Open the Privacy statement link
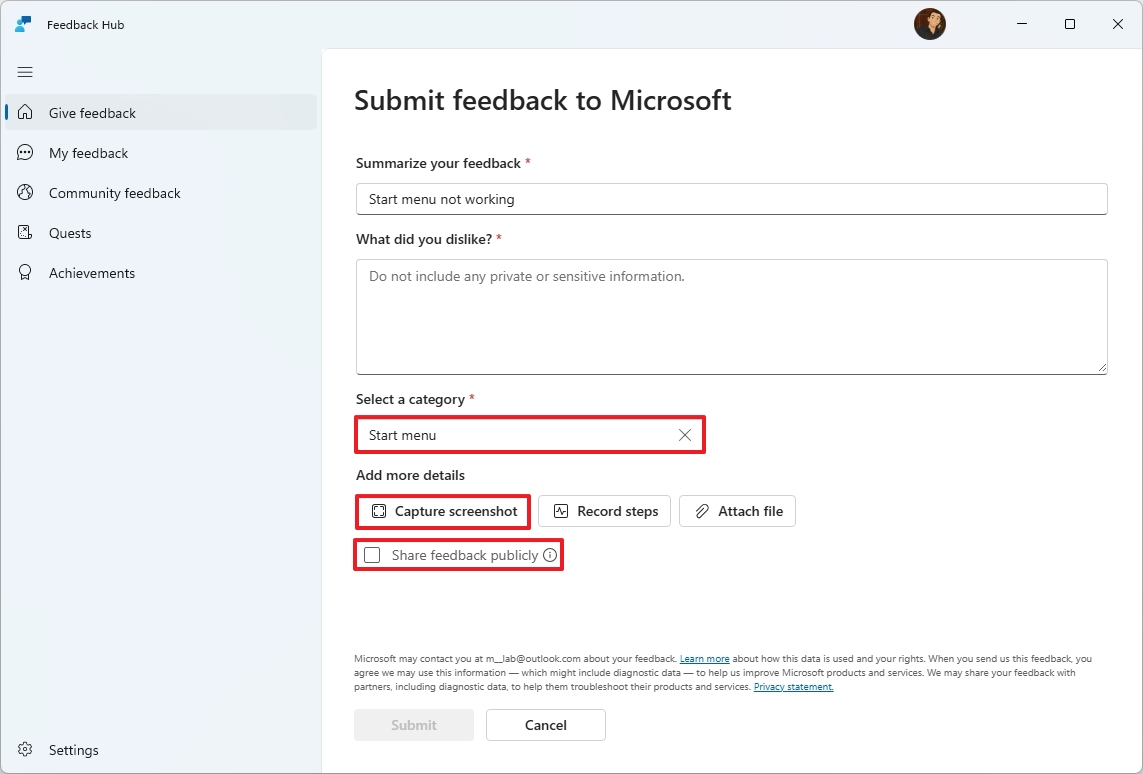The height and width of the screenshot is (774, 1143). (x=793, y=687)
